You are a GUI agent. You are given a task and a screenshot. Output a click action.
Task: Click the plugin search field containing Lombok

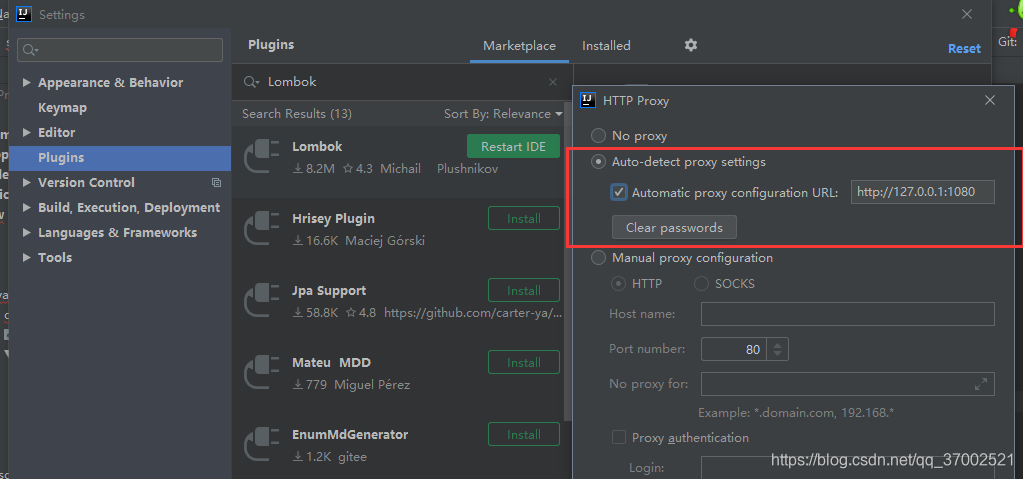pyautogui.click(x=405, y=82)
